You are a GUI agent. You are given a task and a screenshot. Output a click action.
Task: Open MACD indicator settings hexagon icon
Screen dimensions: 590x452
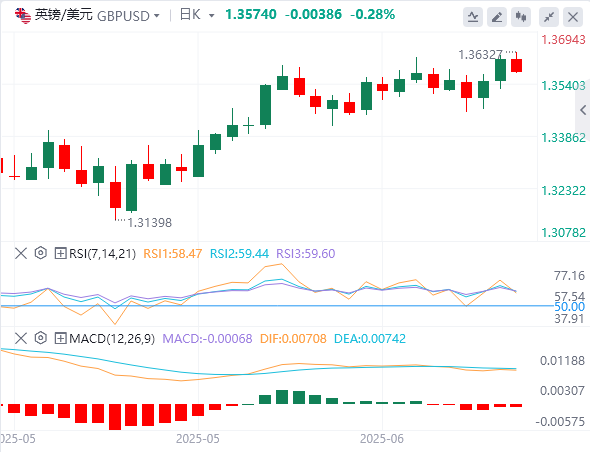tap(41, 338)
